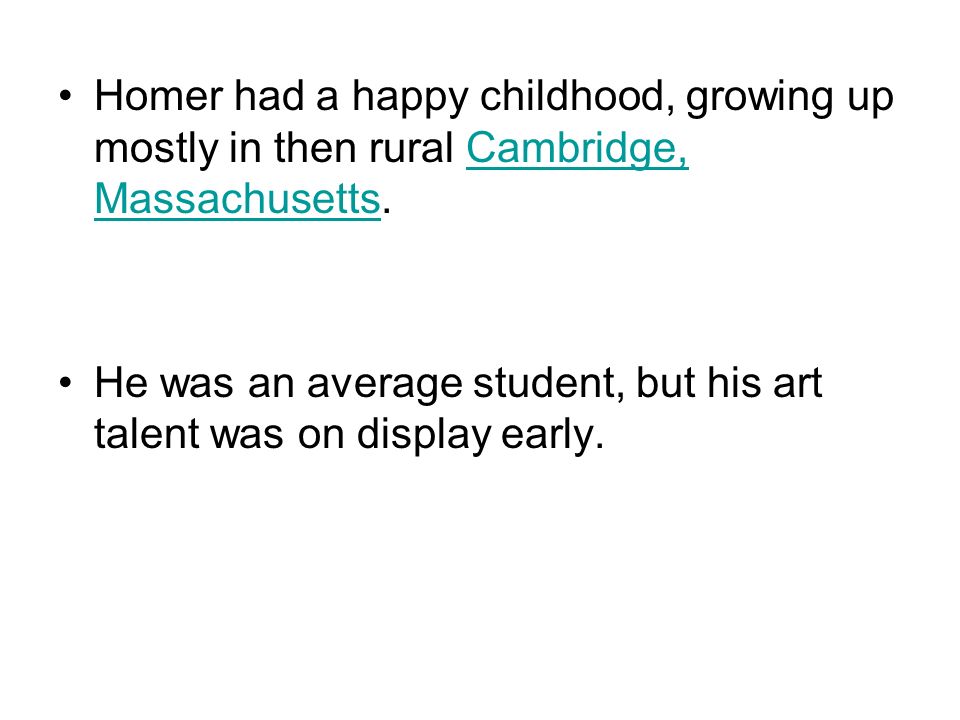Image resolution: width=960 pixels, height=720 pixels.
Task: Click the word display
Action: (424, 435)
